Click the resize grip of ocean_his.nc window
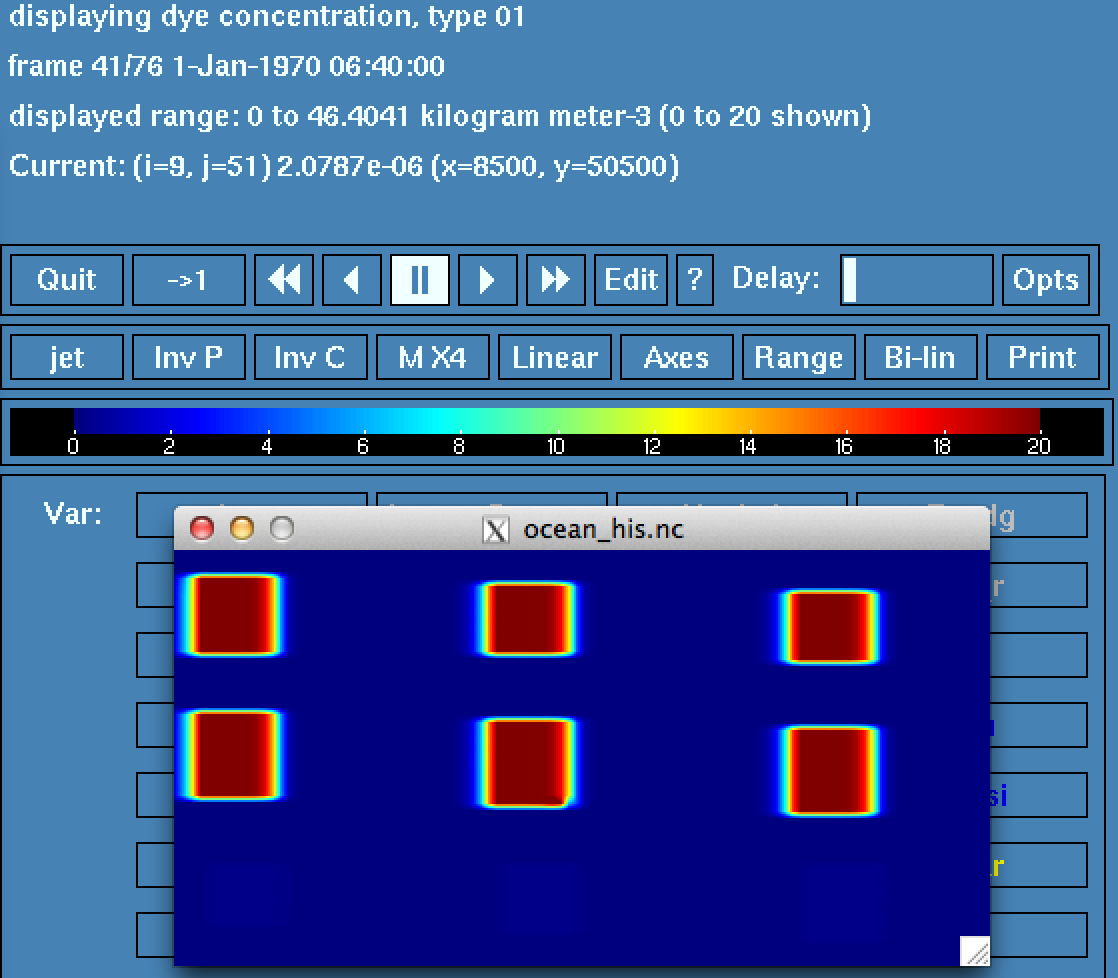Screen dimensions: 1118x978 pyautogui.click(x=974, y=950)
